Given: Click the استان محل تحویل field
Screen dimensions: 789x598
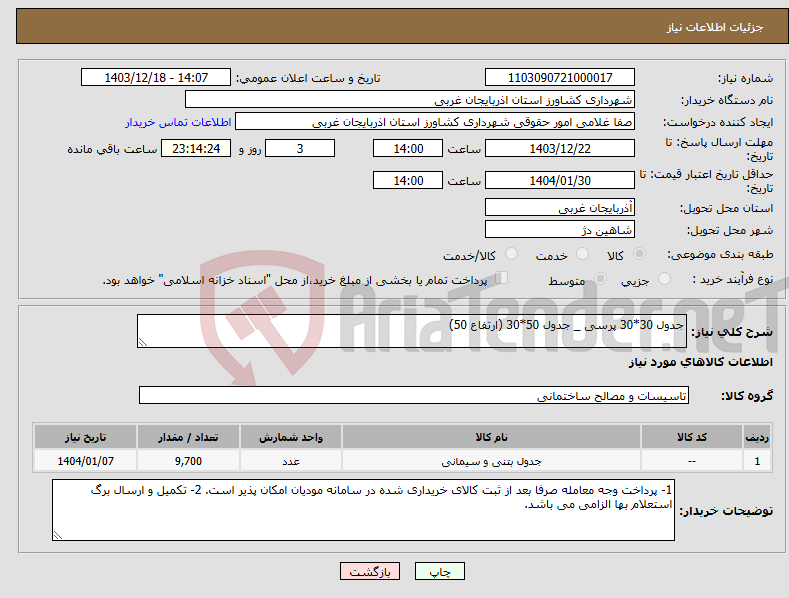Looking at the screenshot, I should click(x=560, y=207).
